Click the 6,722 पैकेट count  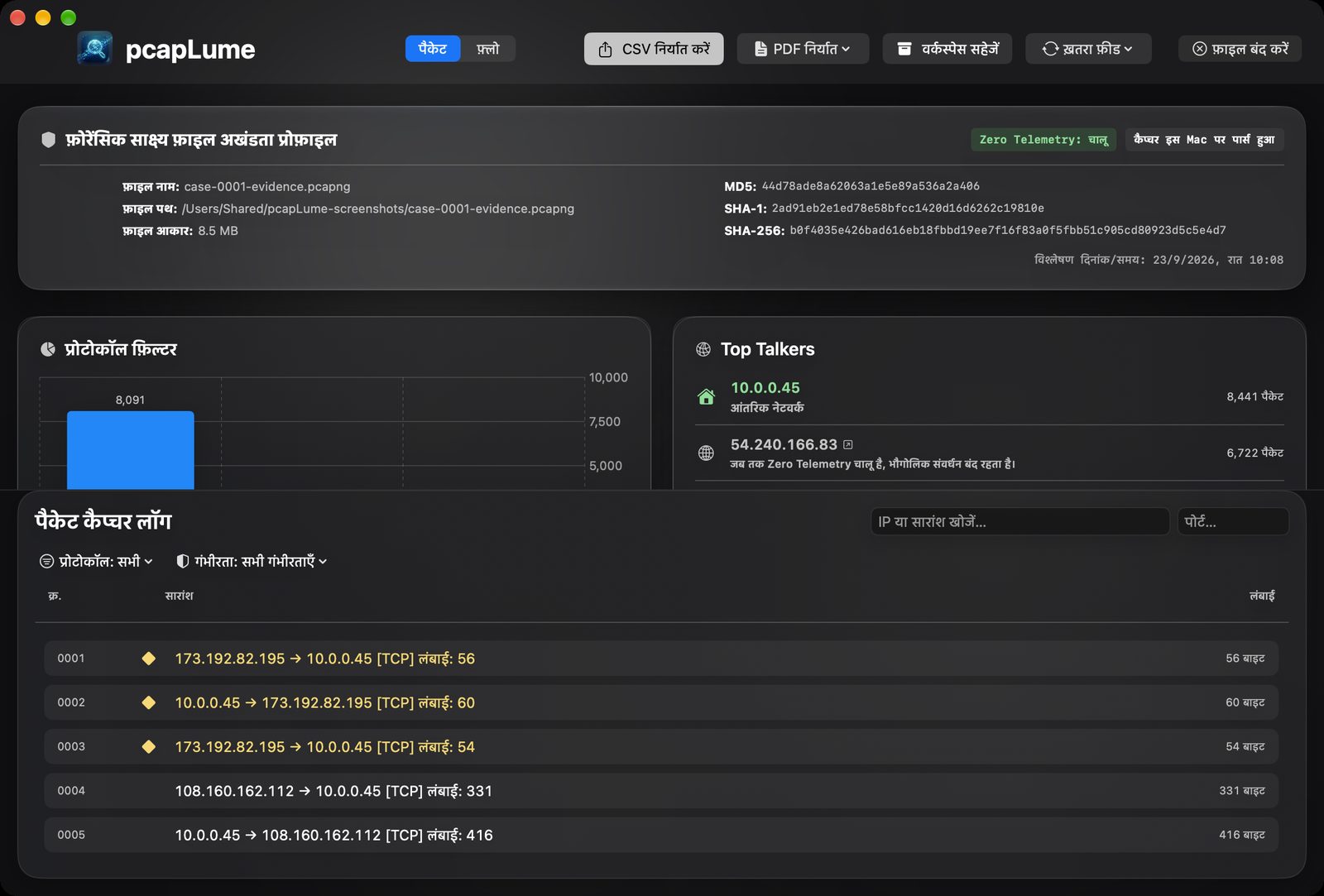click(x=1255, y=453)
